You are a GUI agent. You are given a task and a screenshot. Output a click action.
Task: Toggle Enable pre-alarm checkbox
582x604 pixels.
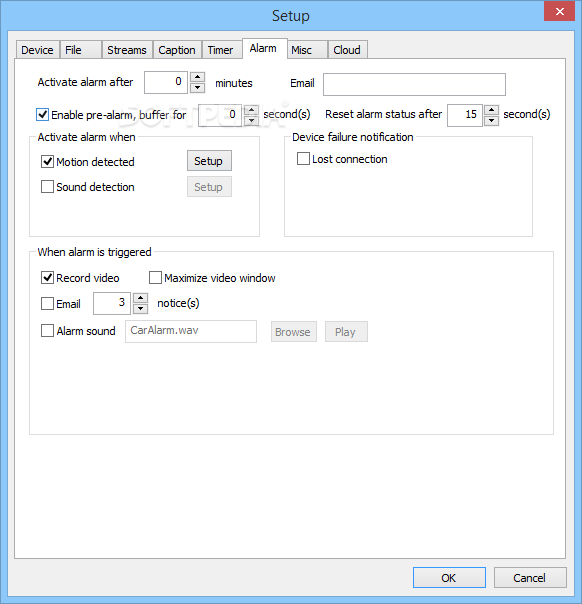point(42,115)
